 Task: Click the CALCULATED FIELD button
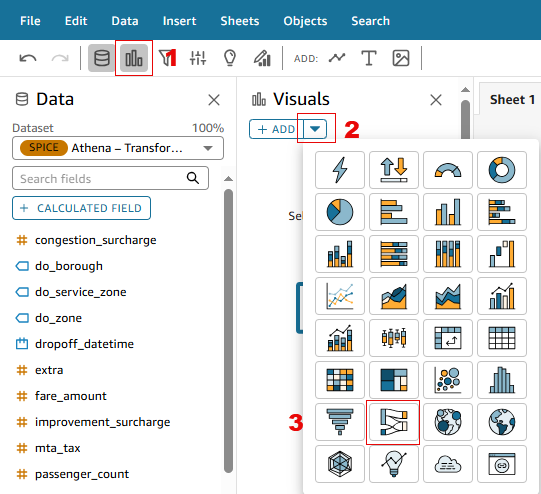(81, 208)
